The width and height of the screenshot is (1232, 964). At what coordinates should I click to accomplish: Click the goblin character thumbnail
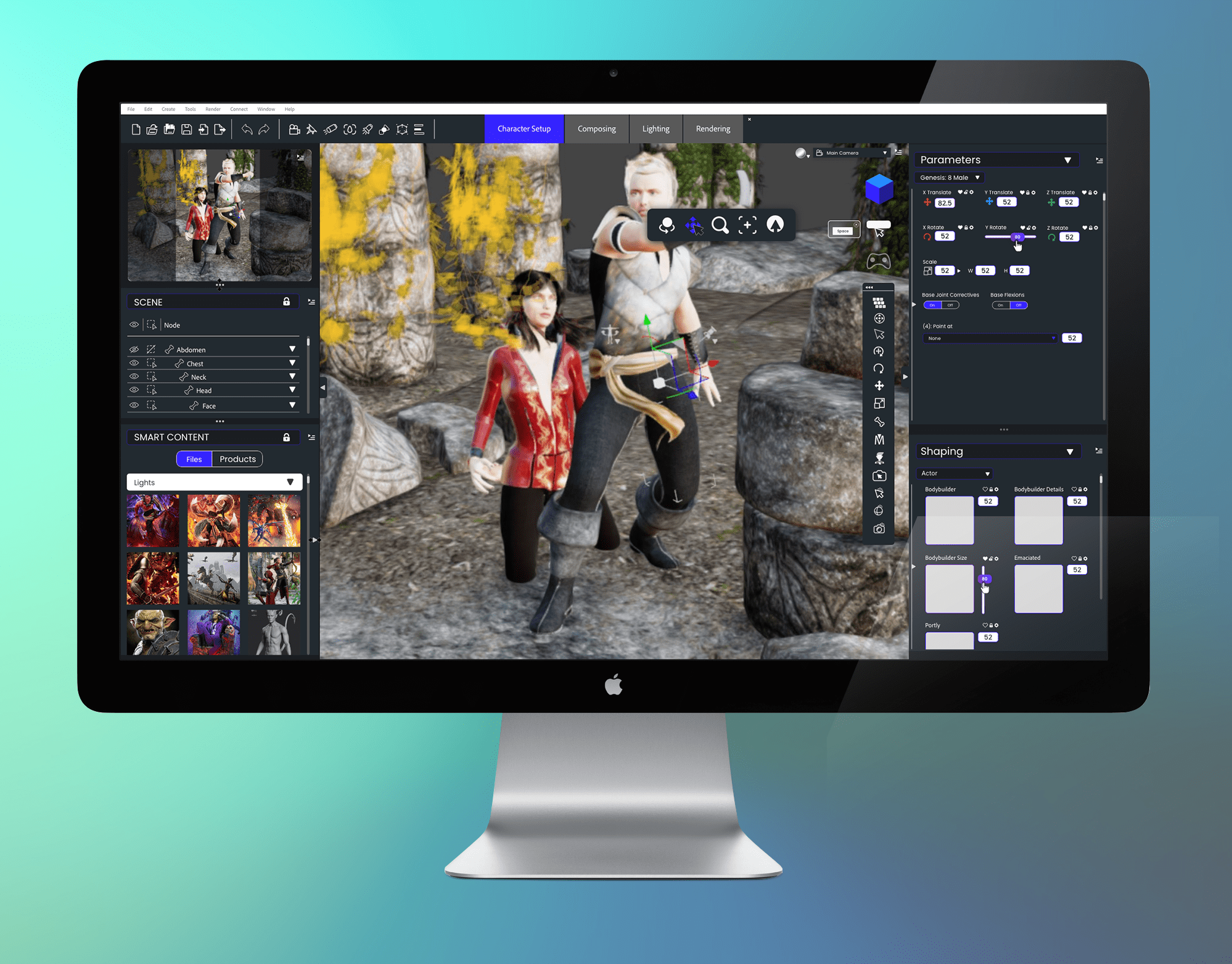[x=153, y=632]
